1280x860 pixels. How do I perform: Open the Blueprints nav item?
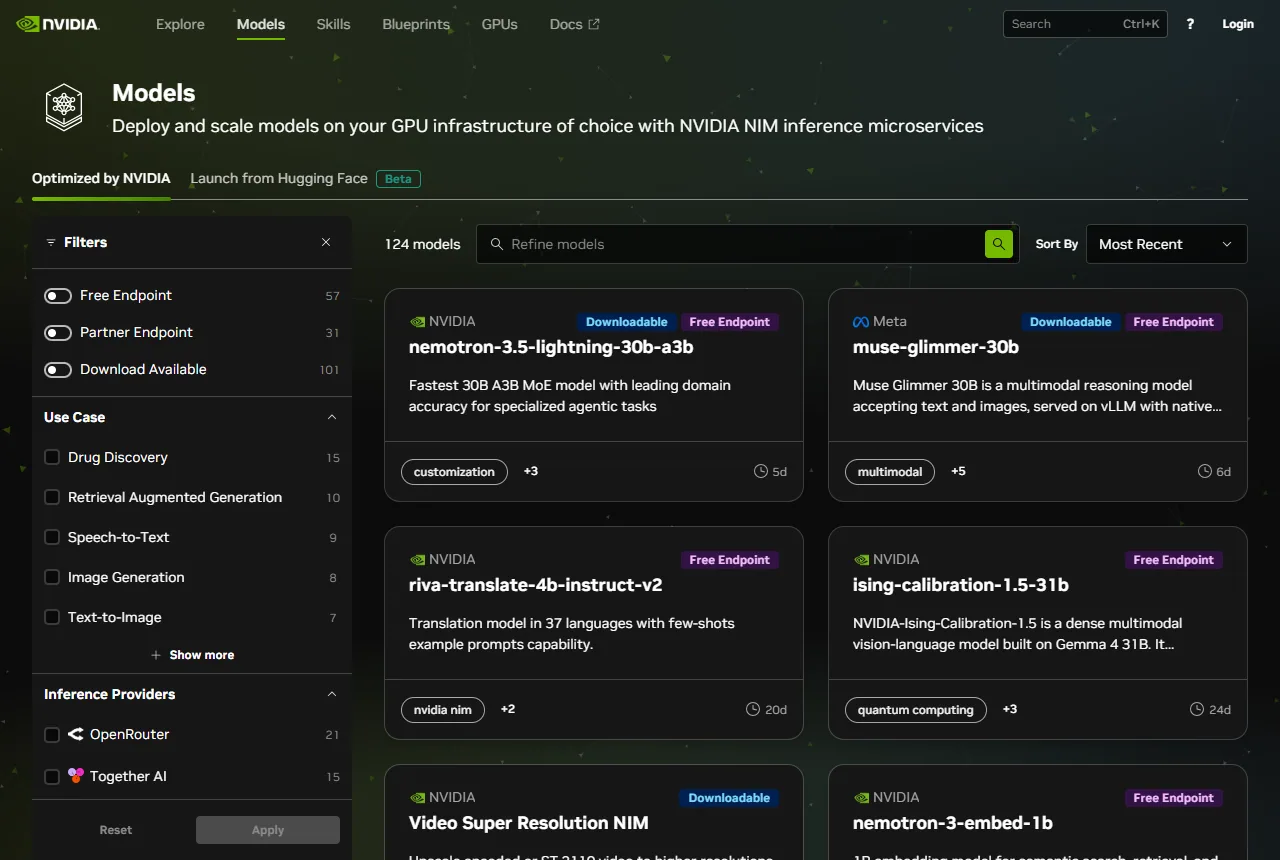416,24
